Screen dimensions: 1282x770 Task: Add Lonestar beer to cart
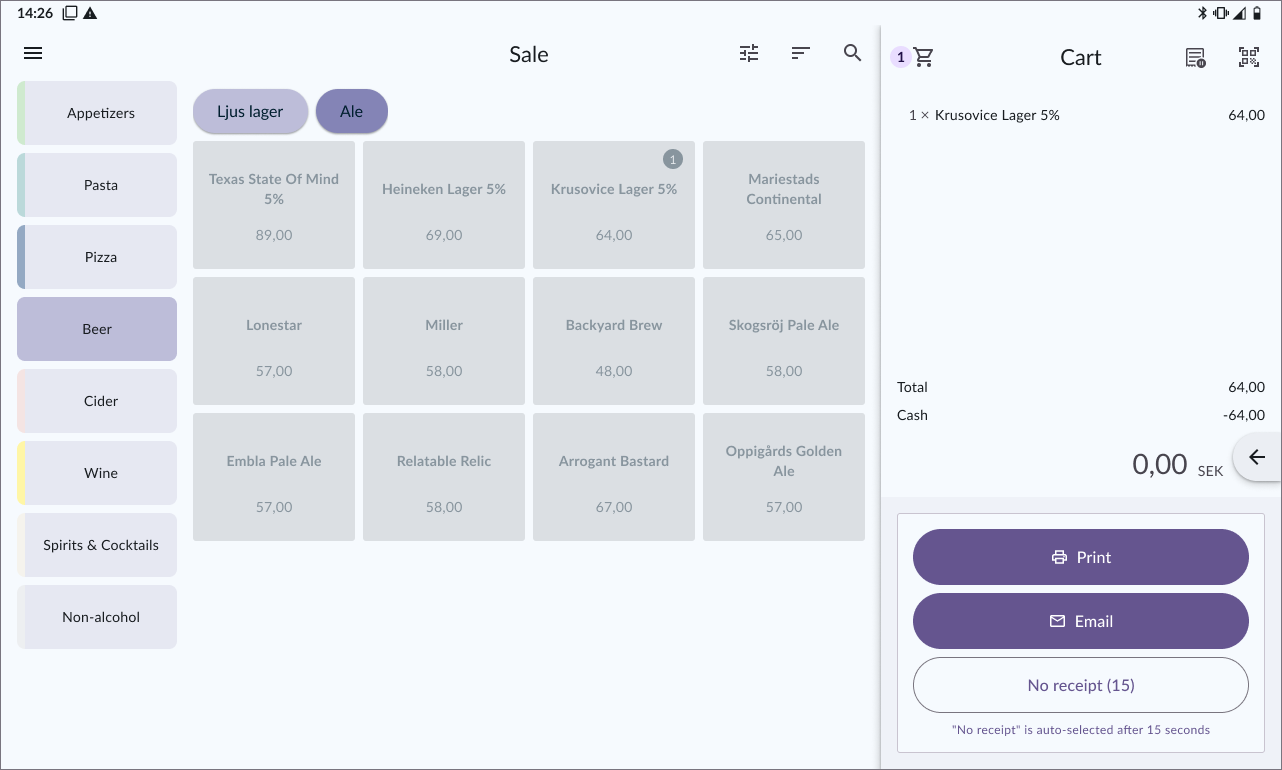click(x=274, y=341)
